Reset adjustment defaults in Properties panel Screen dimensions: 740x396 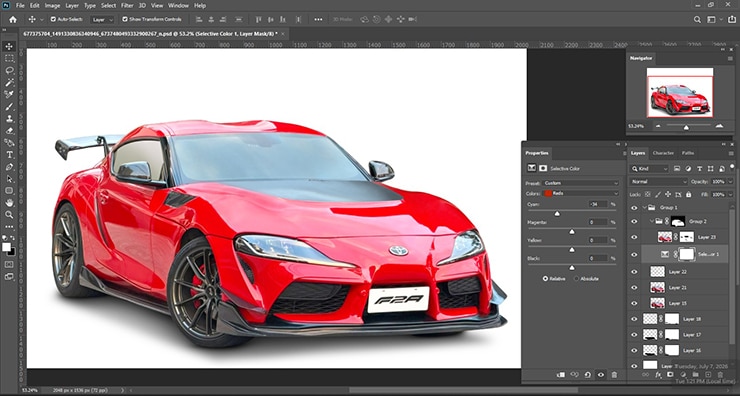click(588, 375)
